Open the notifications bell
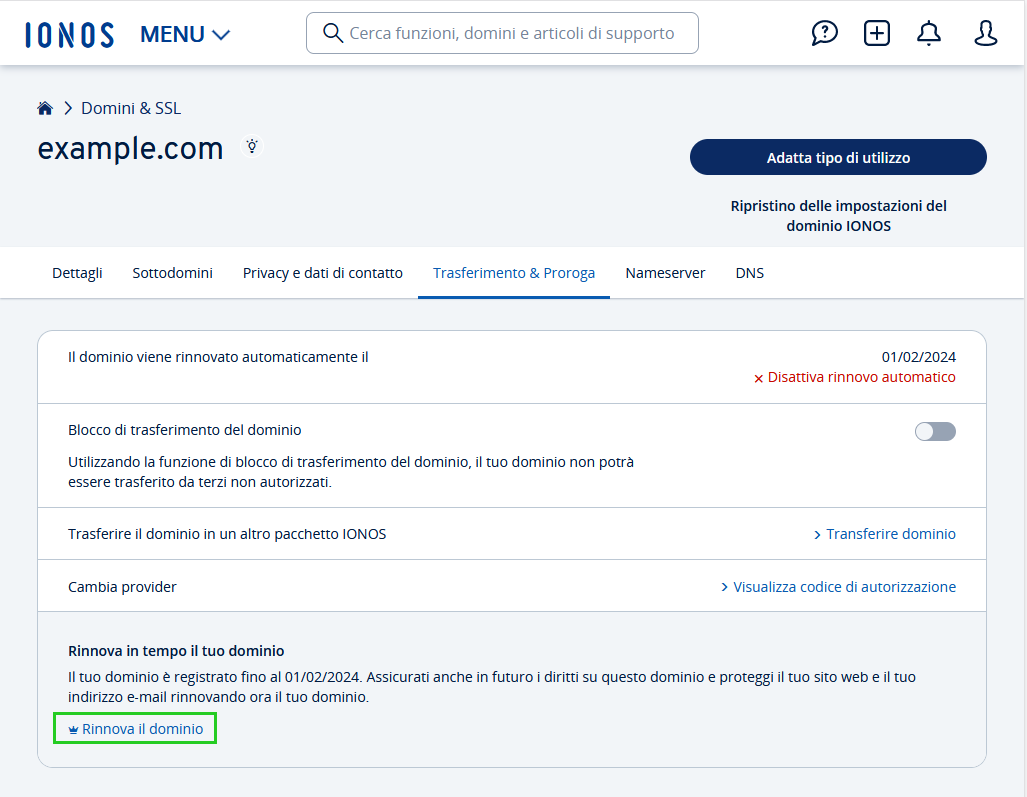The width and height of the screenshot is (1027, 797). pos(929,33)
